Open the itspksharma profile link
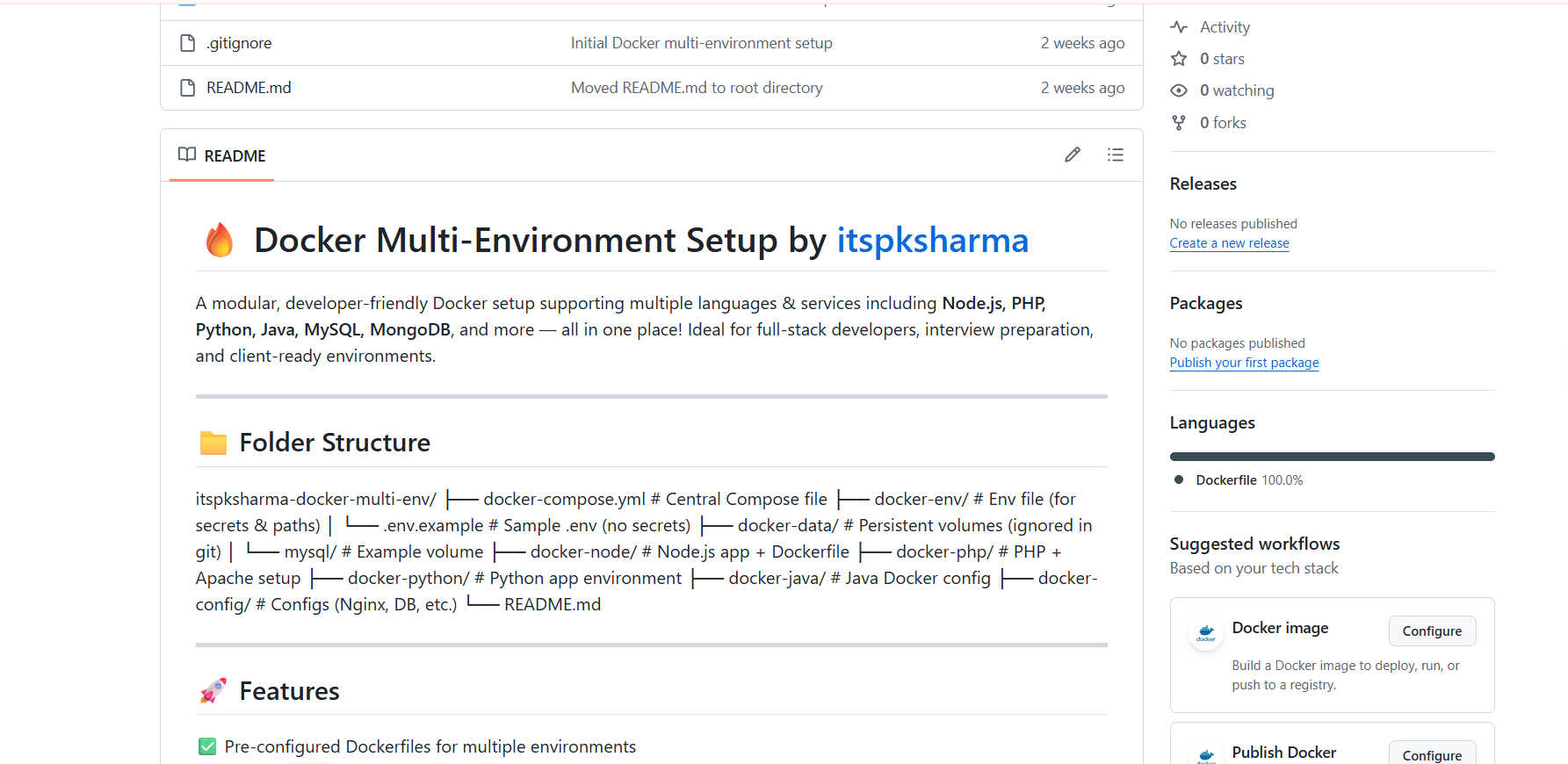This screenshot has width=1568, height=764. click(x=932, y=240)
